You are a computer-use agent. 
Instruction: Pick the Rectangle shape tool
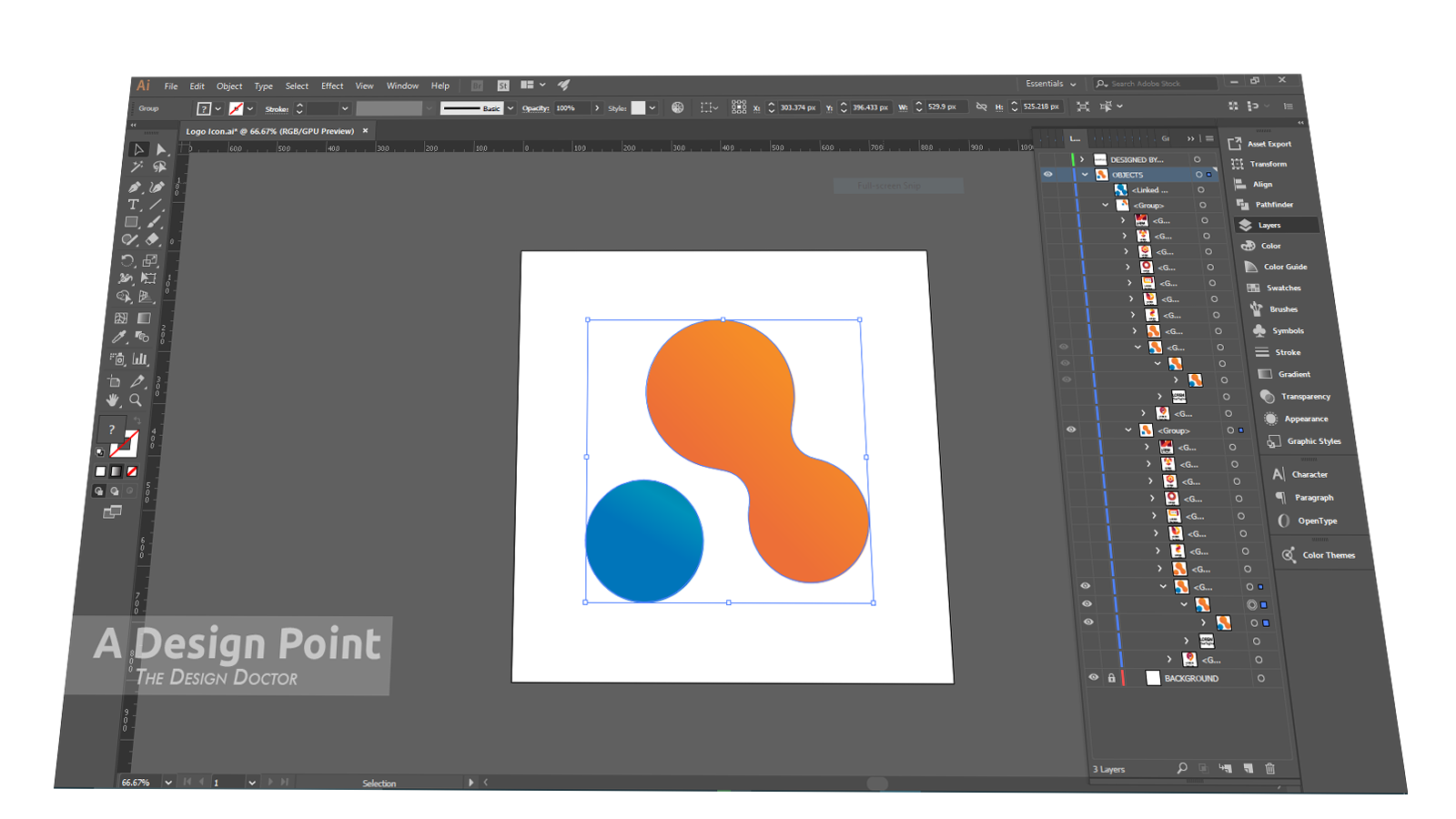131,222
